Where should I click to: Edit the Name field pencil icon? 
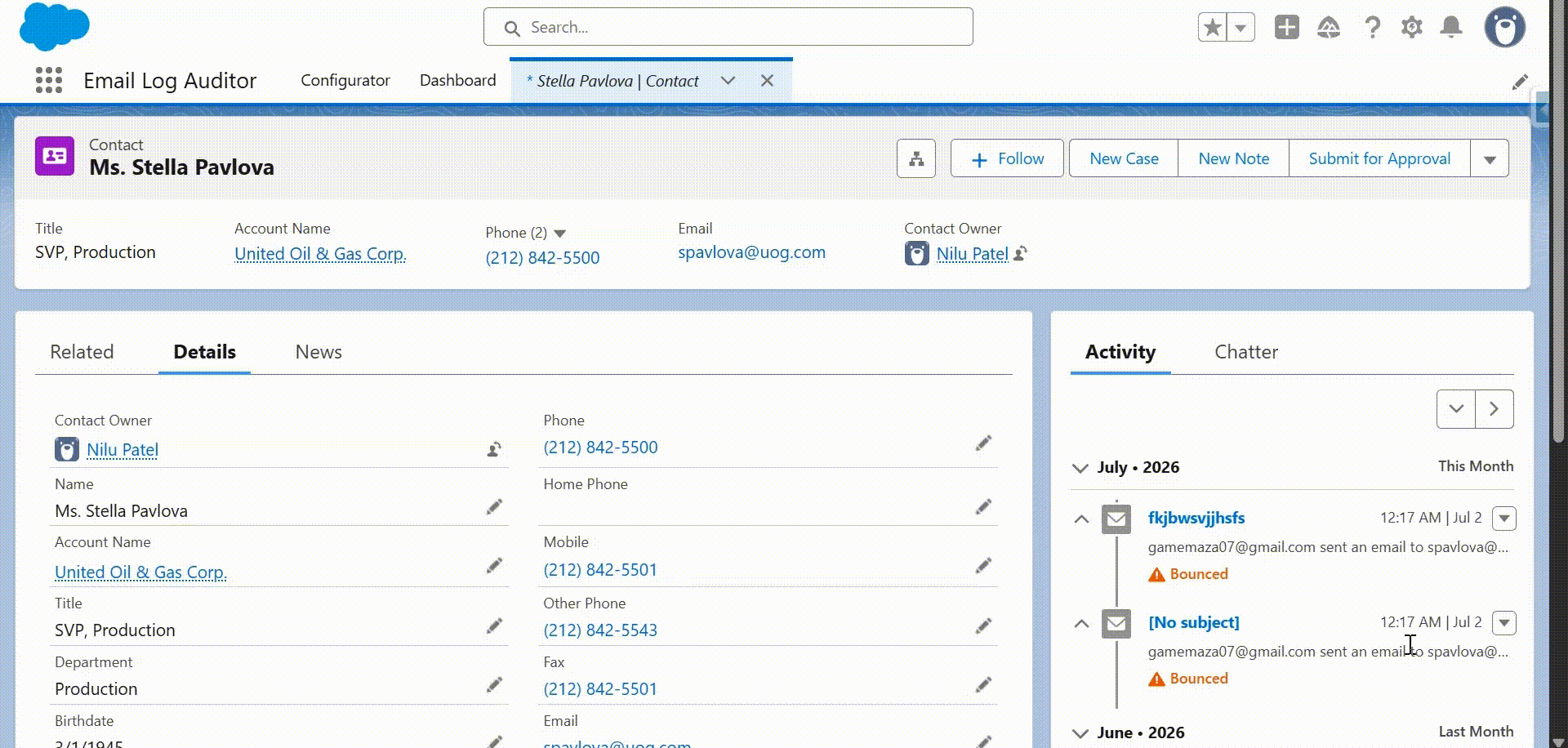click(494, 507)
